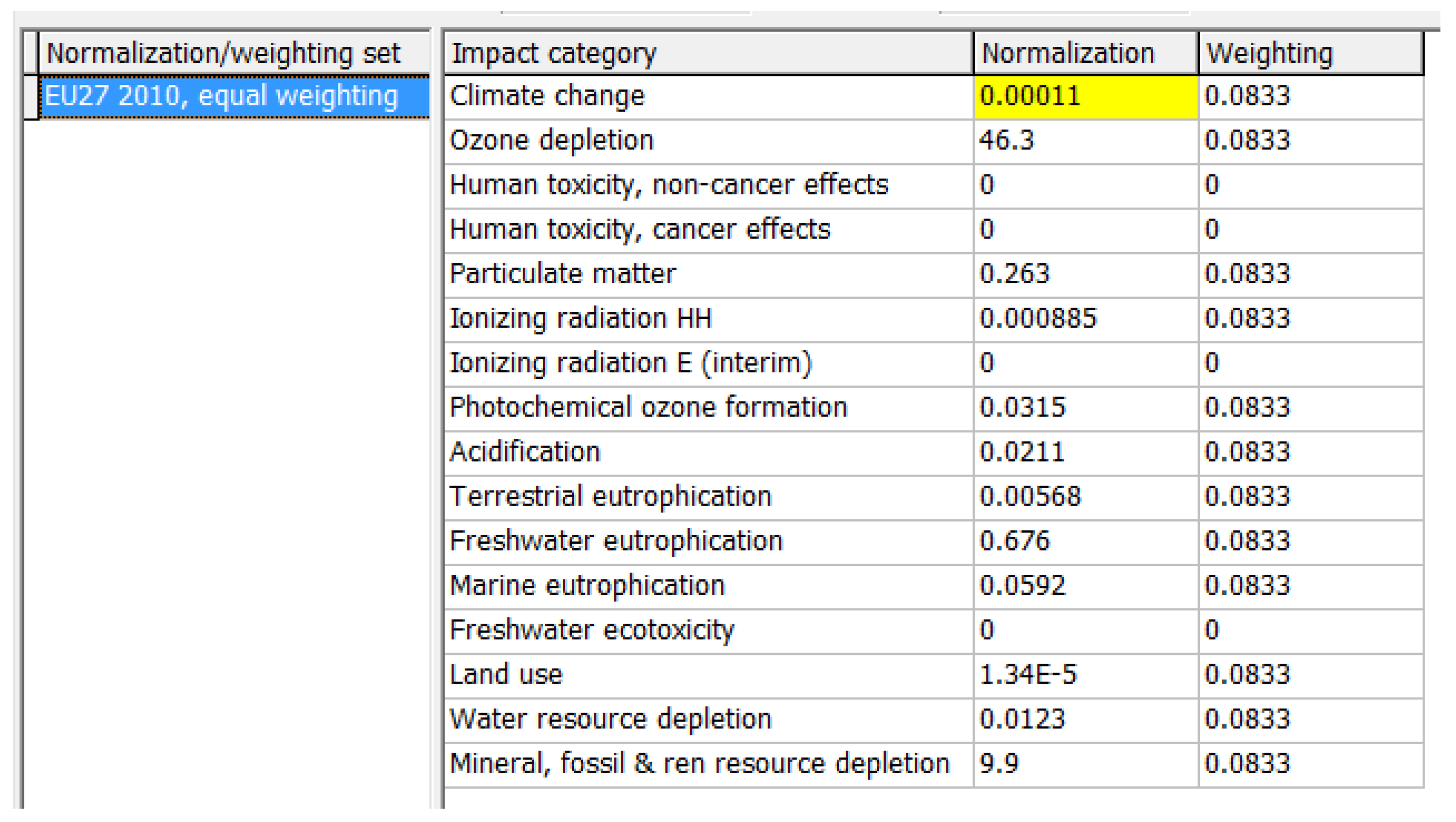The height and width of the screenshot is (822, 1456).
Task: Select 'Photochemical ozone formation' category cell
Action: pos(709,408)
